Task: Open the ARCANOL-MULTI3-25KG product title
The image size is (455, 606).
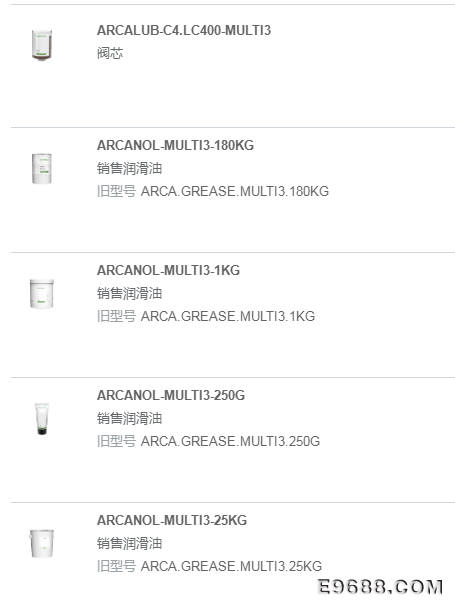Action: pyautogui.click(x=172, y=520)
